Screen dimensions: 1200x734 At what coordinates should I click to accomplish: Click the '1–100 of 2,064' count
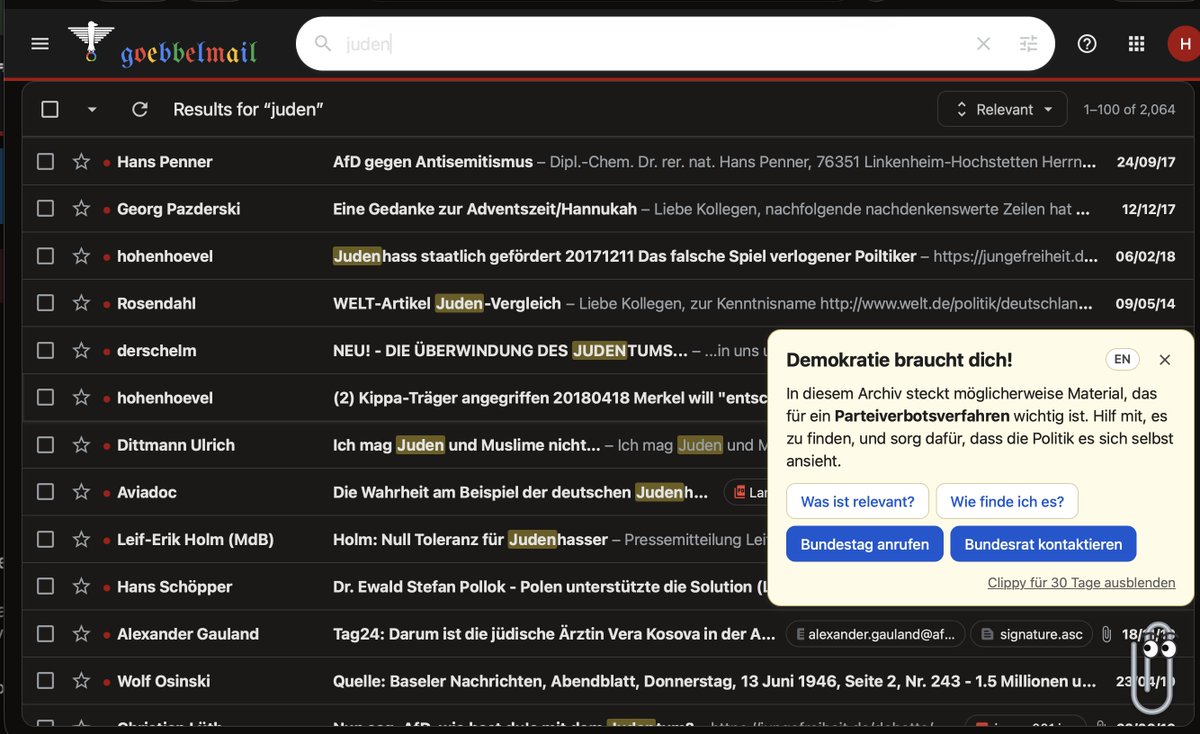1129,109
